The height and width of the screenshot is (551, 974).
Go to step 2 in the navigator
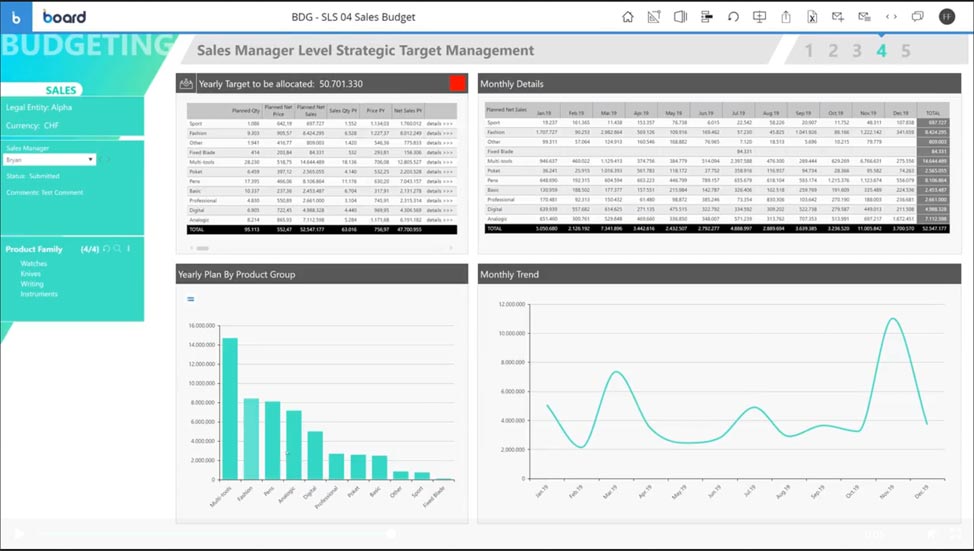(833, 51)
